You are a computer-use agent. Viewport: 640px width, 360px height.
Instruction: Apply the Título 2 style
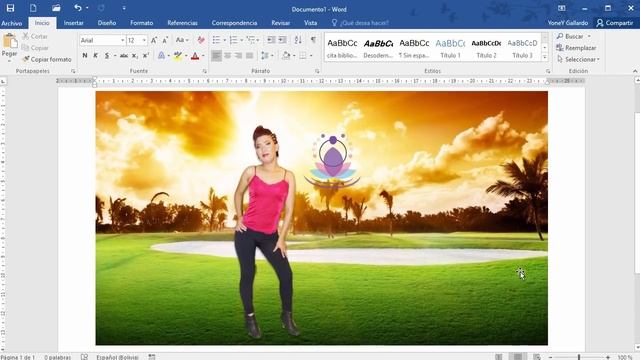point(486,48)
